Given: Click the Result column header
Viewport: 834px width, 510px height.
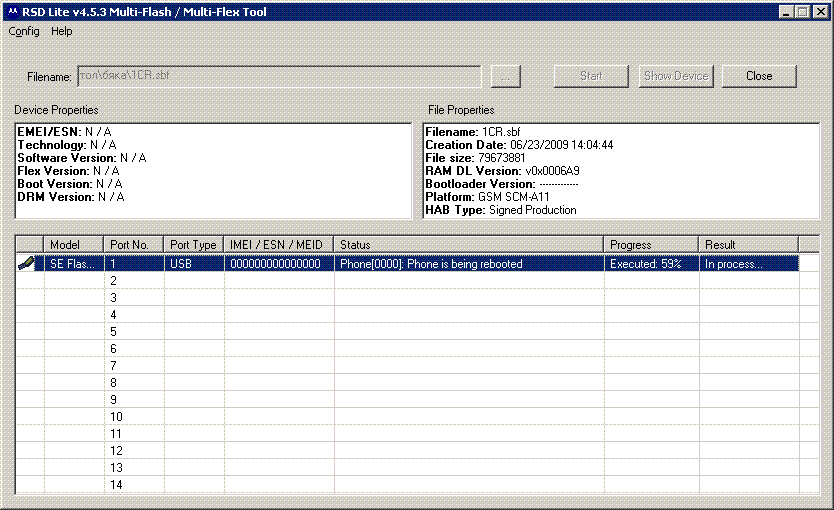Looking at the screenshot, I should point(749,245).
